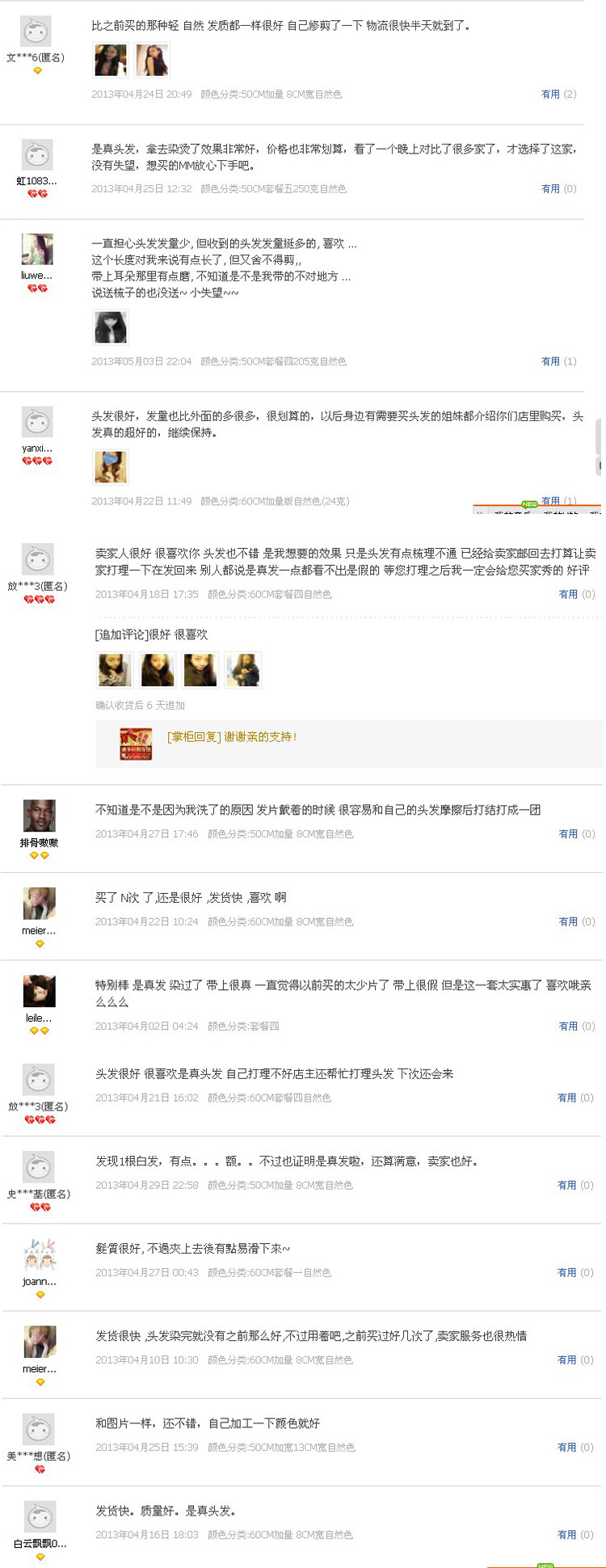Click the avatar of user leile...
This screenshot has height=1568, width=606.
point(39,992)
